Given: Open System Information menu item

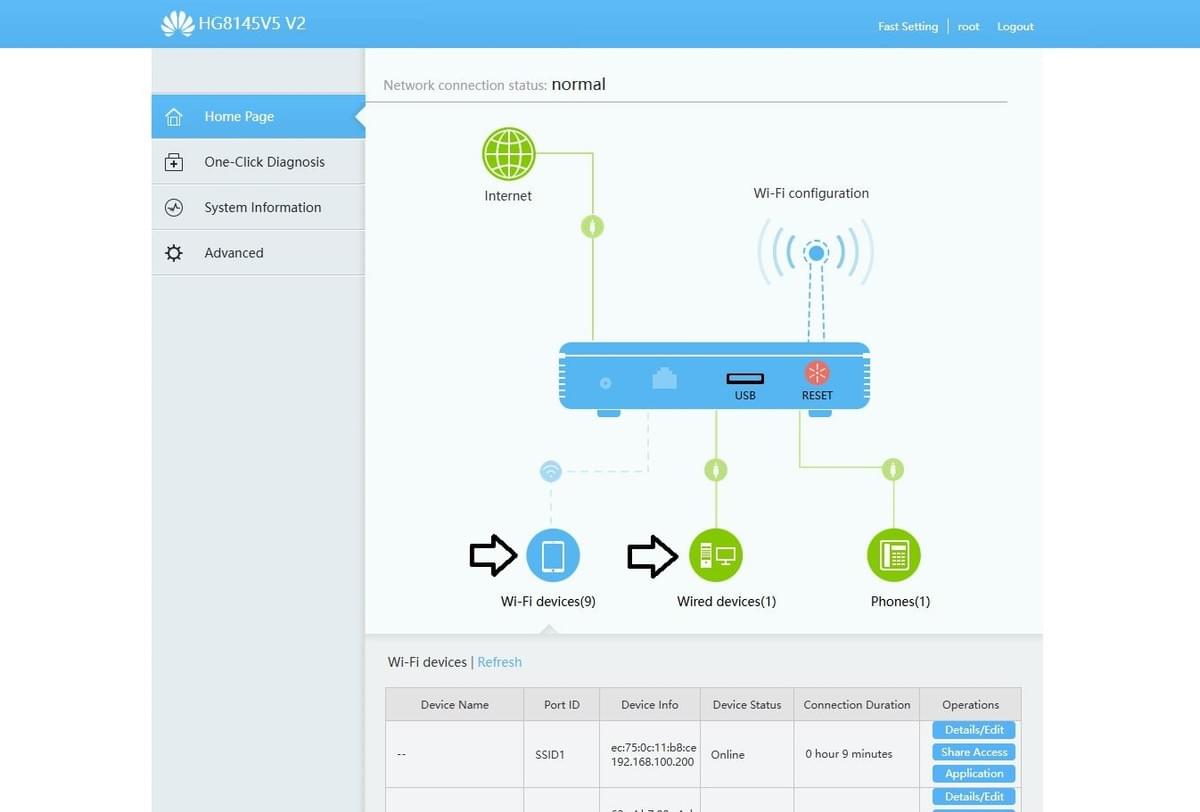Looking at the screenshot, I should click(258, 208).
